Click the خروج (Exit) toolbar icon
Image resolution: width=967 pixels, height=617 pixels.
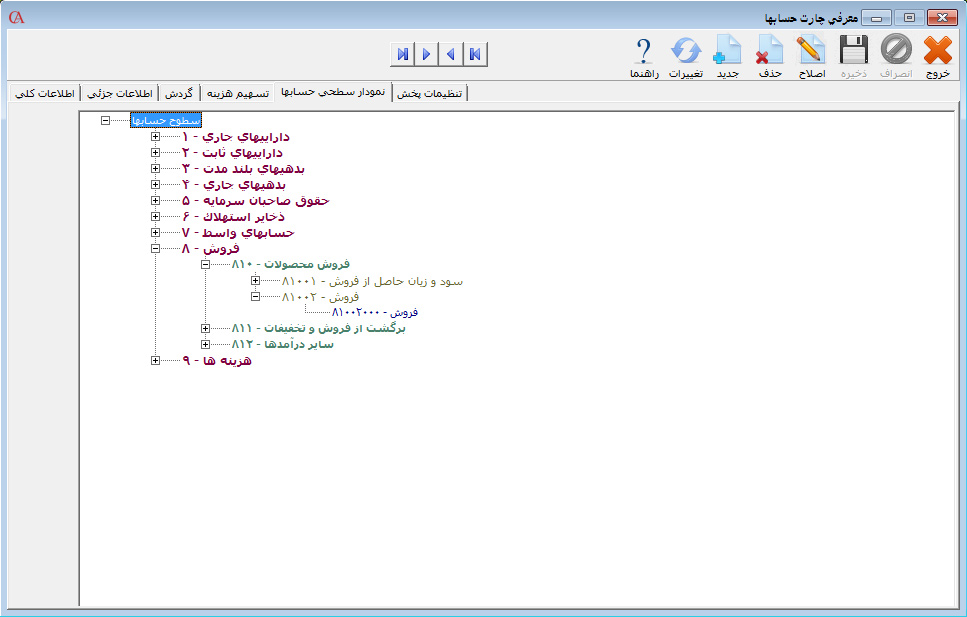pyautogui.click(x=937, y=50)
